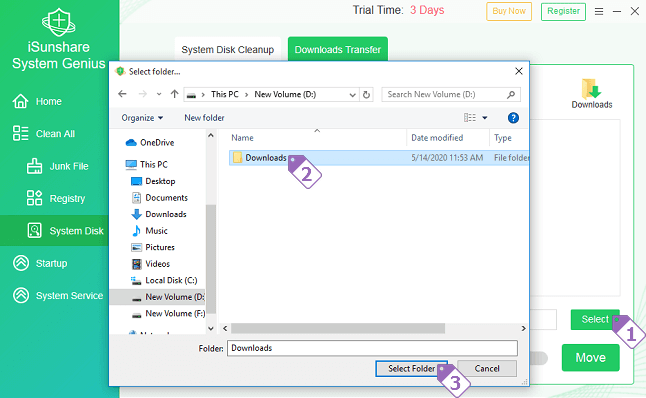Close the Select folder dialog
Image resolution: width=646 pixels, height=398 pixels.
click(x=519, y=71)
